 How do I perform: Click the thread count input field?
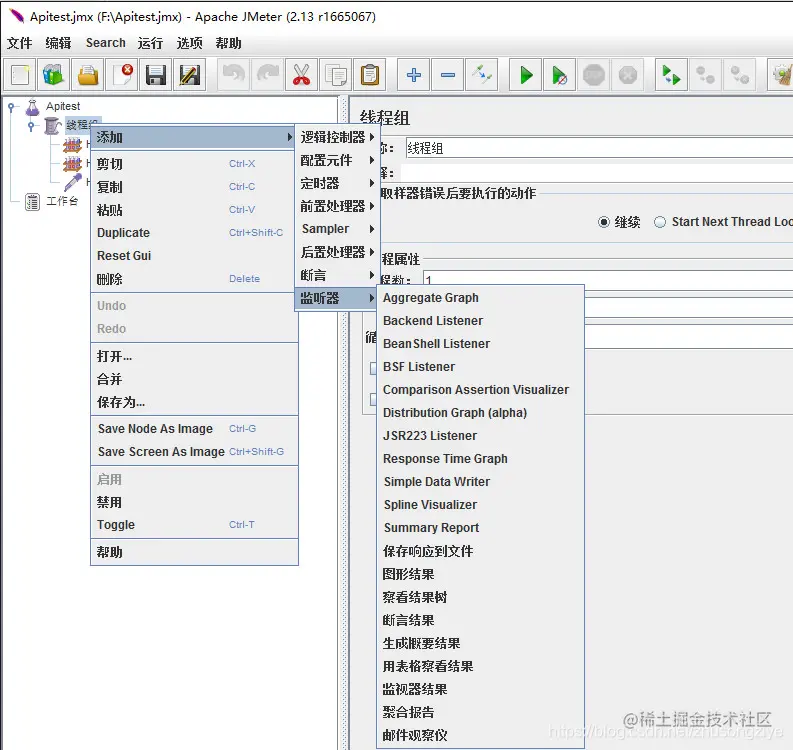[x=607, y=279]
